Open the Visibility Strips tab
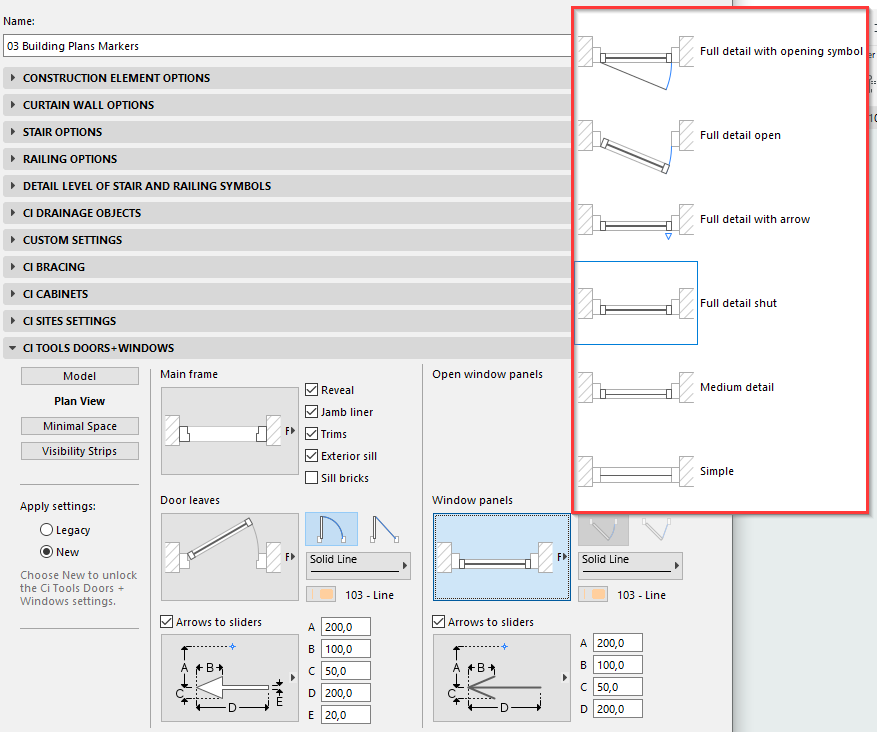 click(80, 451)
